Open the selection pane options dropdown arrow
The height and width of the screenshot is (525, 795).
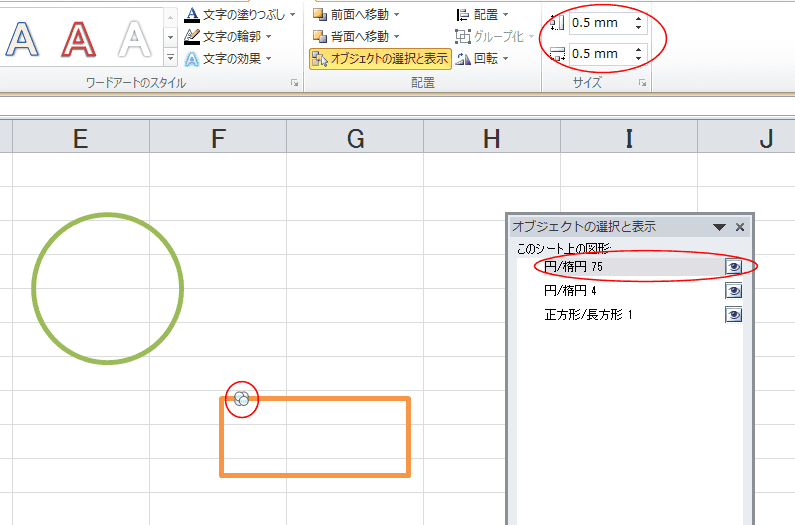tap(719, 227)
